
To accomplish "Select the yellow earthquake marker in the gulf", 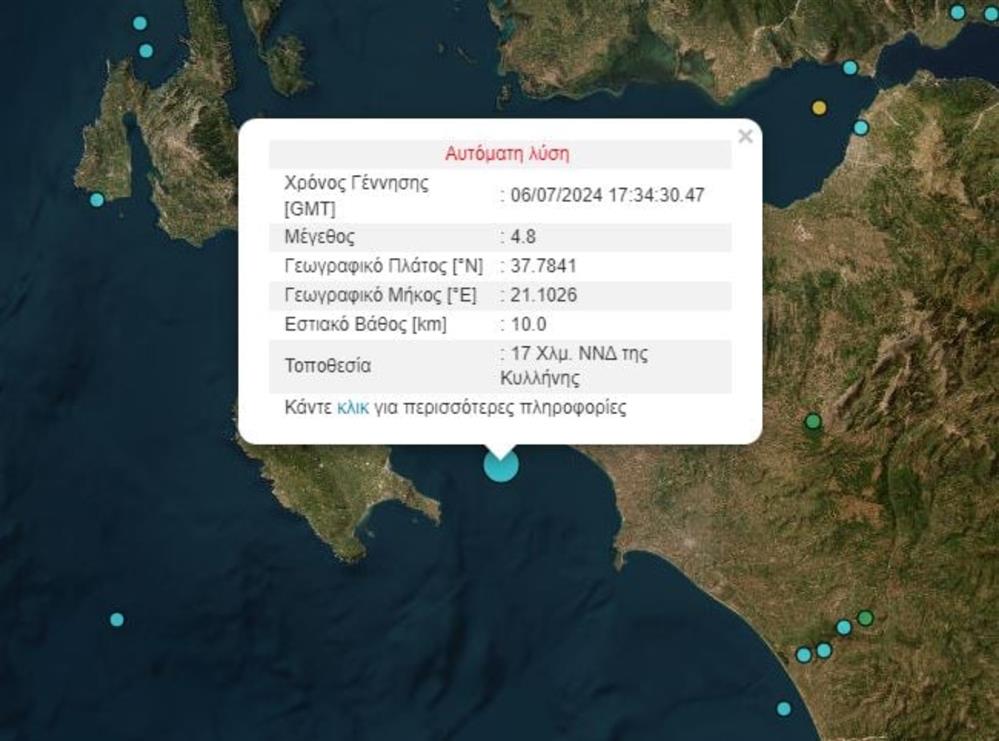I will pos(819,108).
